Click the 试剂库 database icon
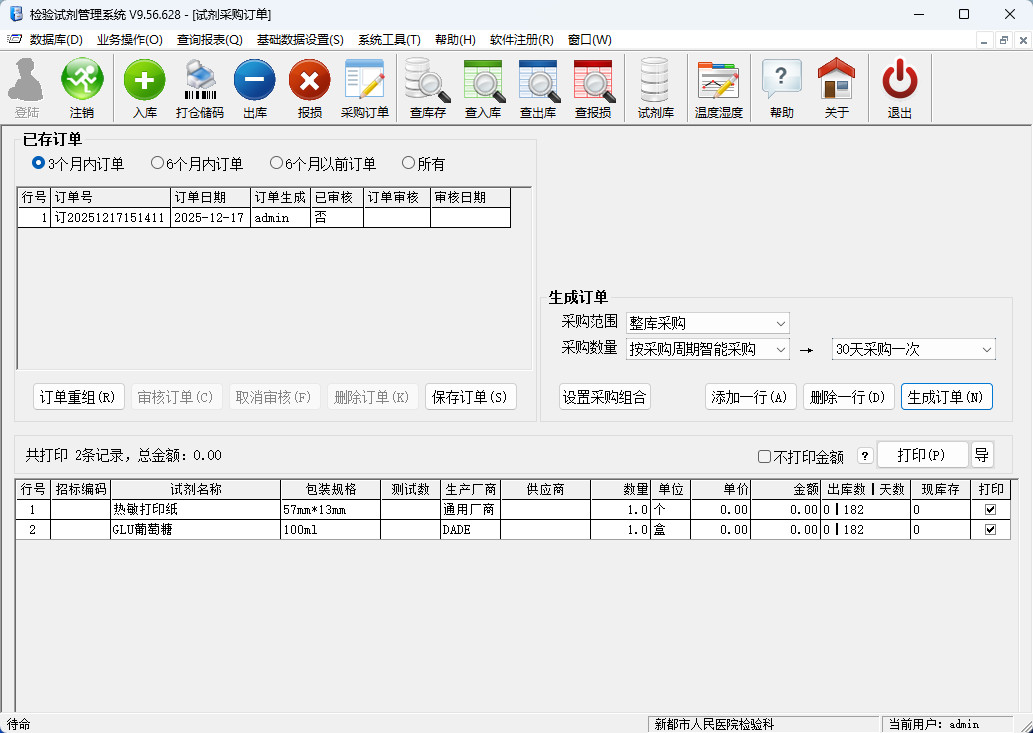 (x=655, y=80)
